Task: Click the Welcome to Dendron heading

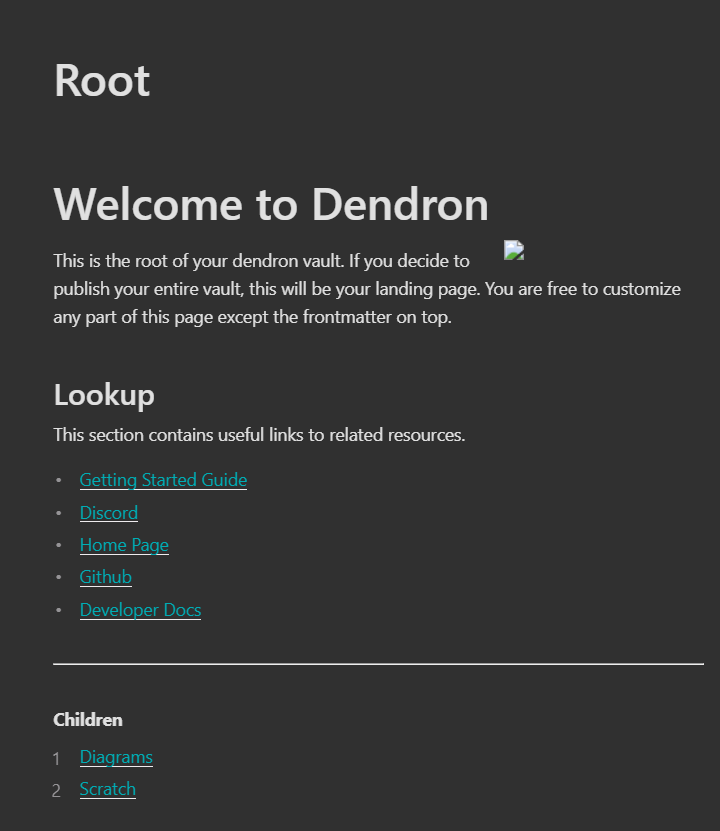Action: (x=271, y=205)
